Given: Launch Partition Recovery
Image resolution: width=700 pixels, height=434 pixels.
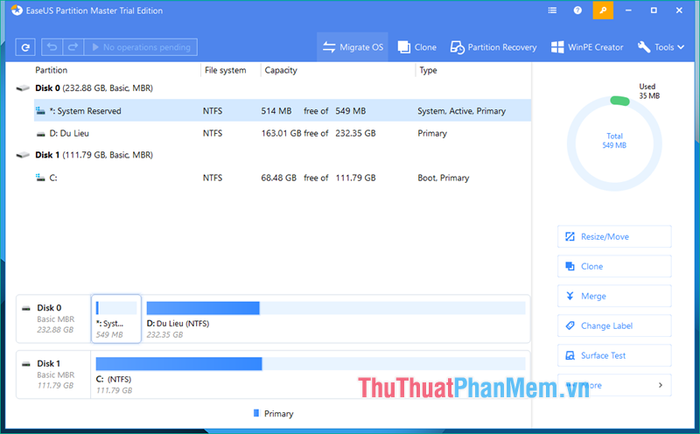Looking at the screenshot, I should tap(493, 47).
